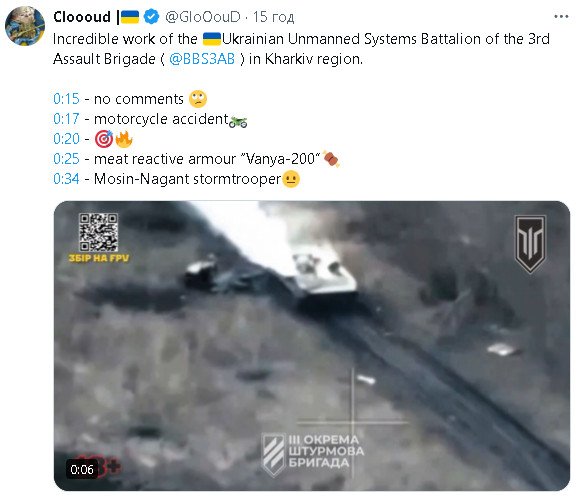Open the three-dot more options menu

tap(561, 17)
